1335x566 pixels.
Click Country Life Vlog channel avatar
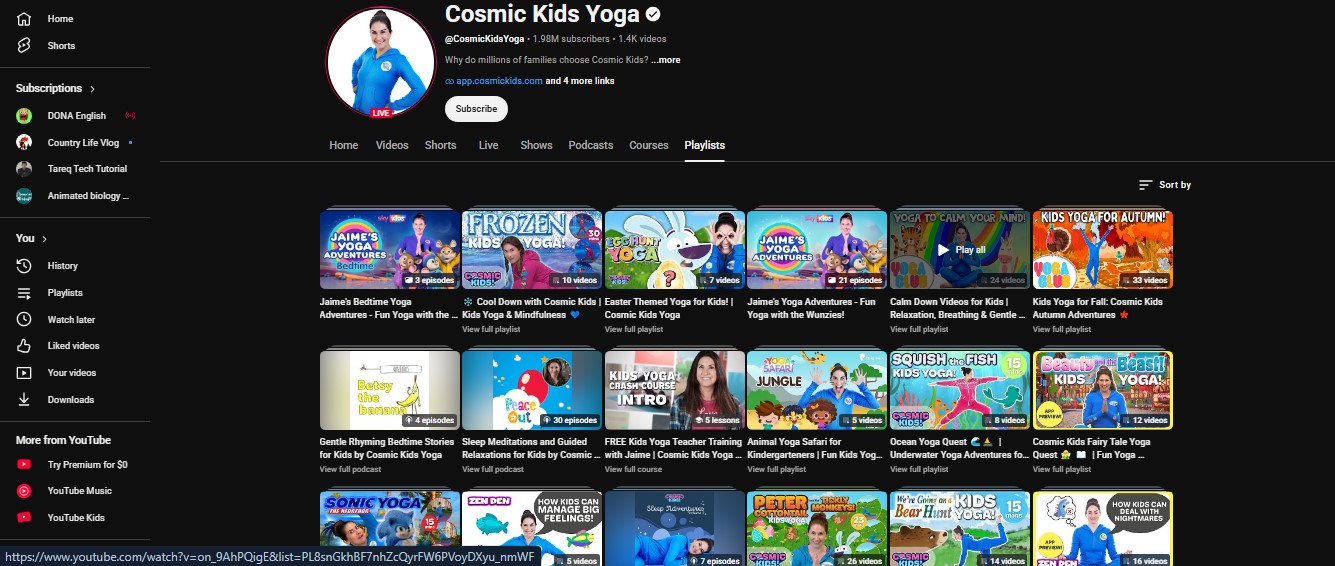pos(24,143)
